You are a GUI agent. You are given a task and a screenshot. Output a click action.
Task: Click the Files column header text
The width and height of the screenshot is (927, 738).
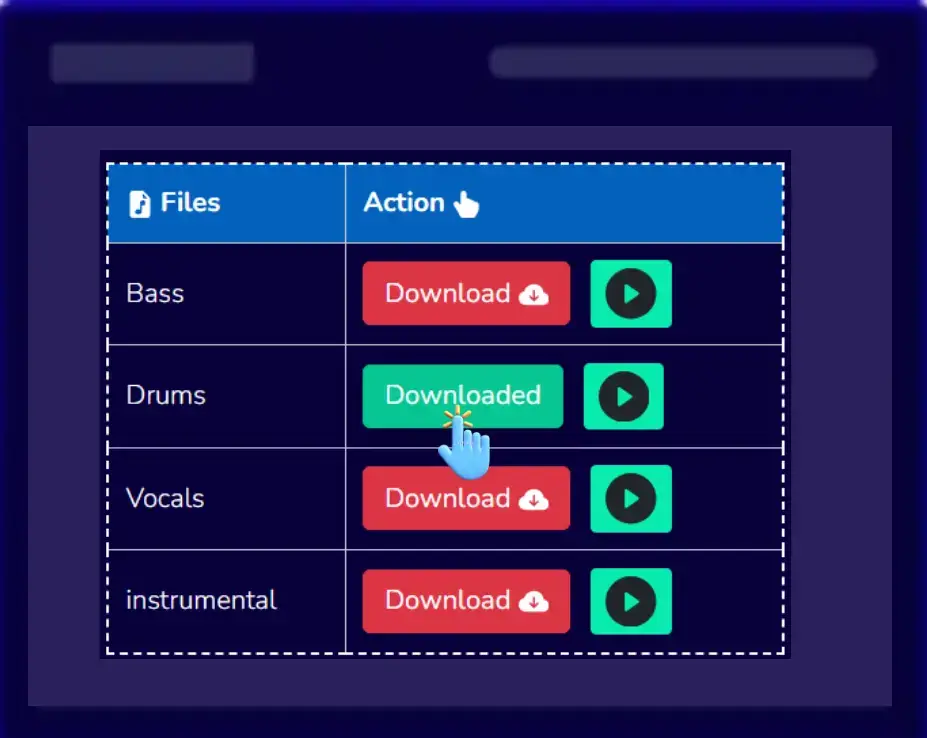(190, 203)
